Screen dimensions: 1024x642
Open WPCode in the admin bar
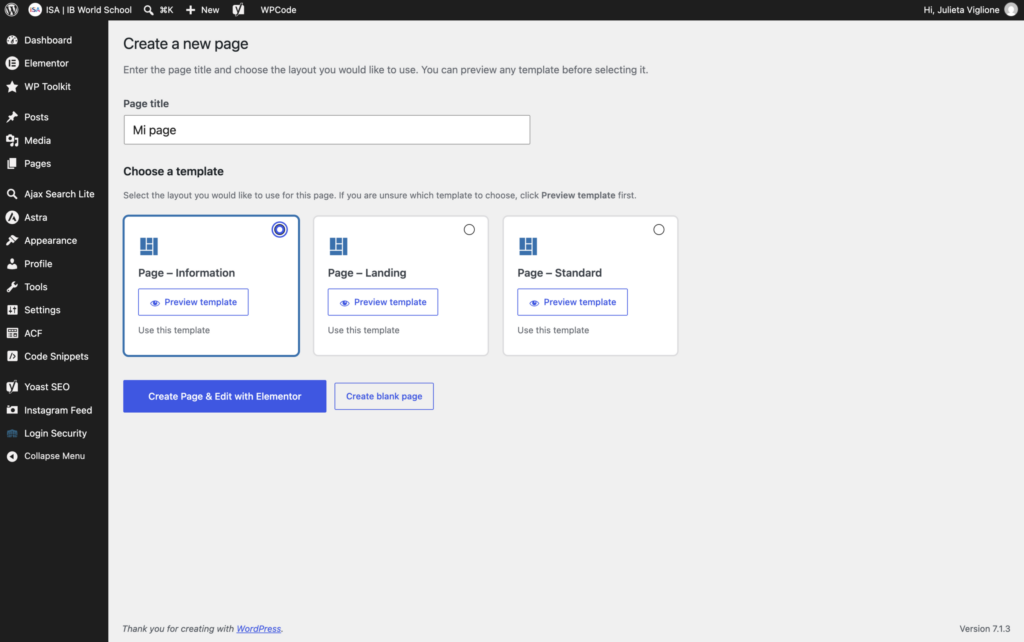[278, 10]
